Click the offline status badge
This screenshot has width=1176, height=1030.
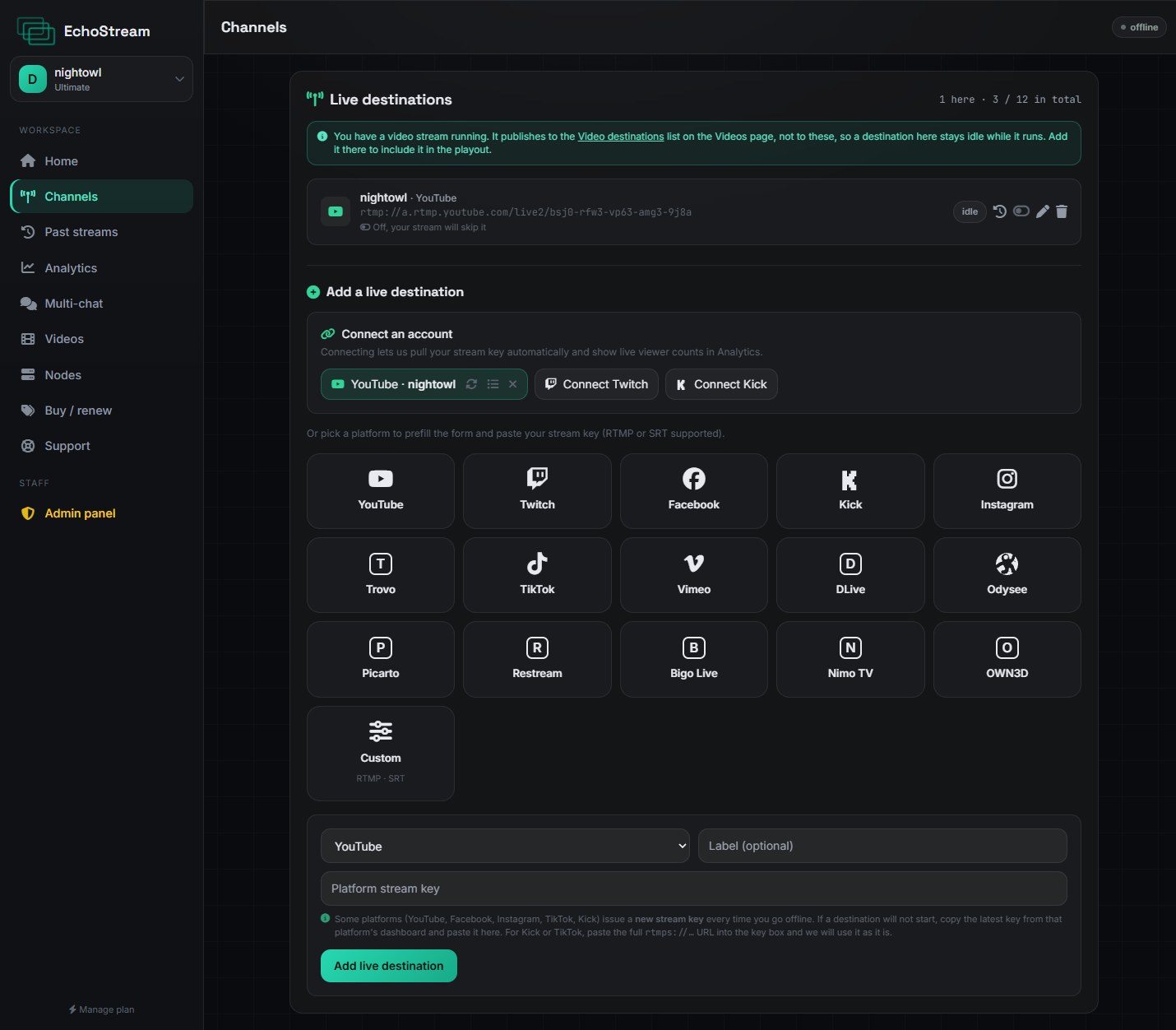coord(1139,27)
